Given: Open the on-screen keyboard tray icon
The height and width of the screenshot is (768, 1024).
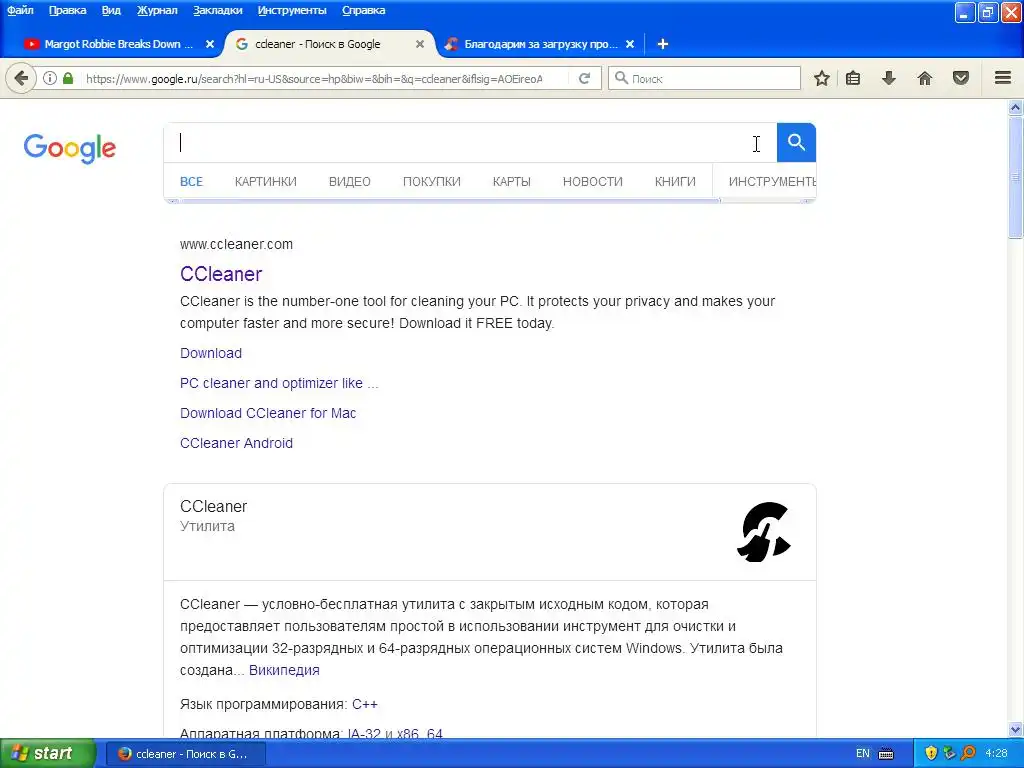Looking at the screenshot, I should [x=886, y=754].
